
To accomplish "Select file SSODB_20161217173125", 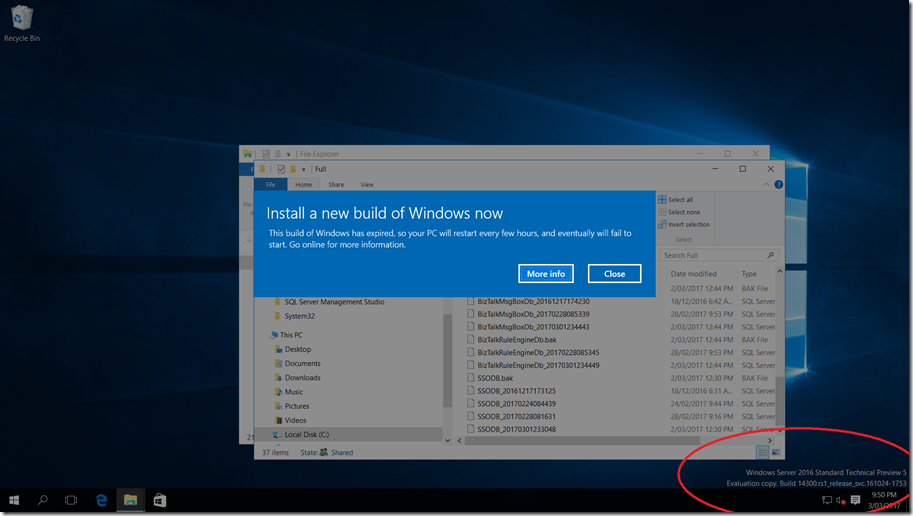I will [516, 391].
